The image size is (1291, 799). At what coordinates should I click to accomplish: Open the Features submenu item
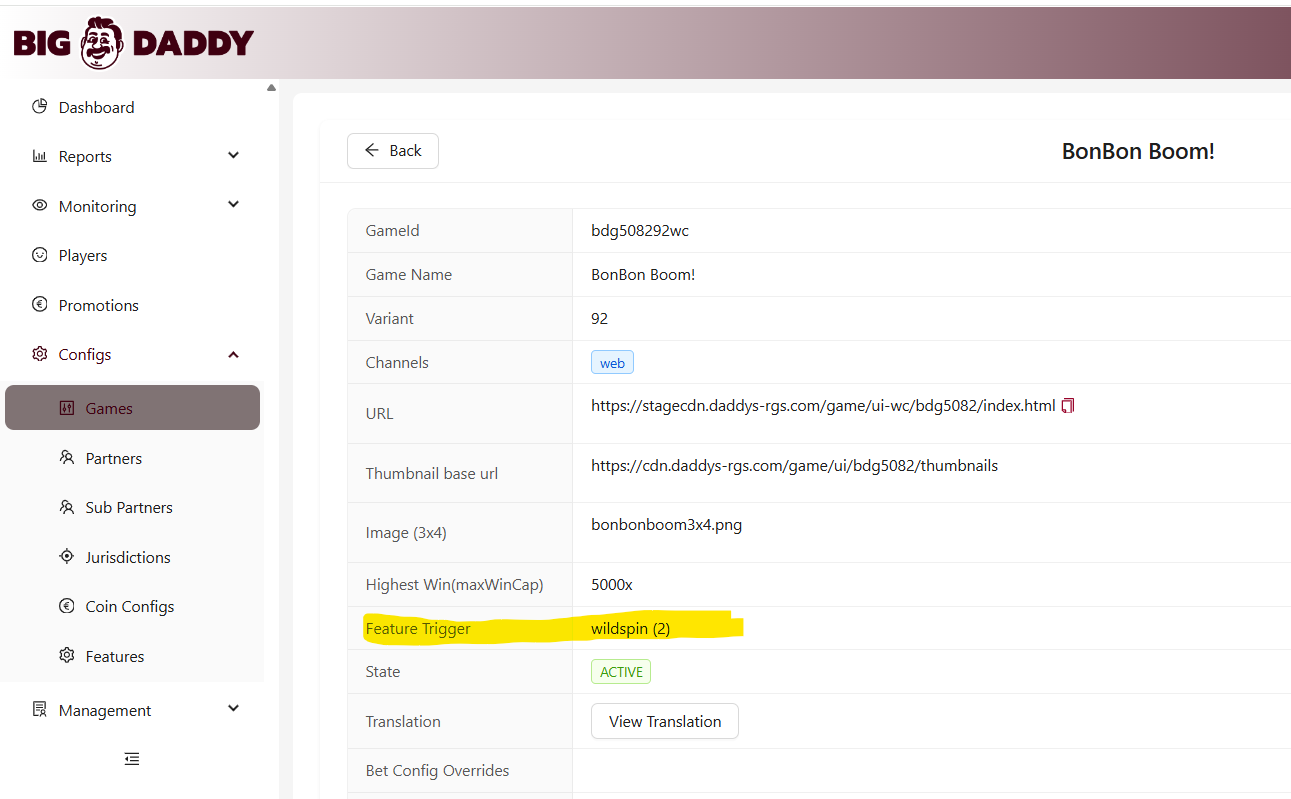click(x=132, y=656)
